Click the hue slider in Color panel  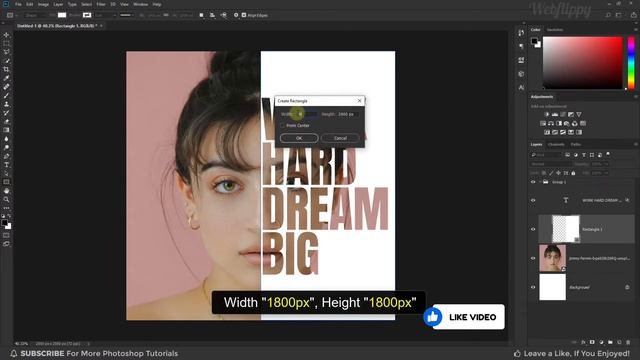coord(631,62)
